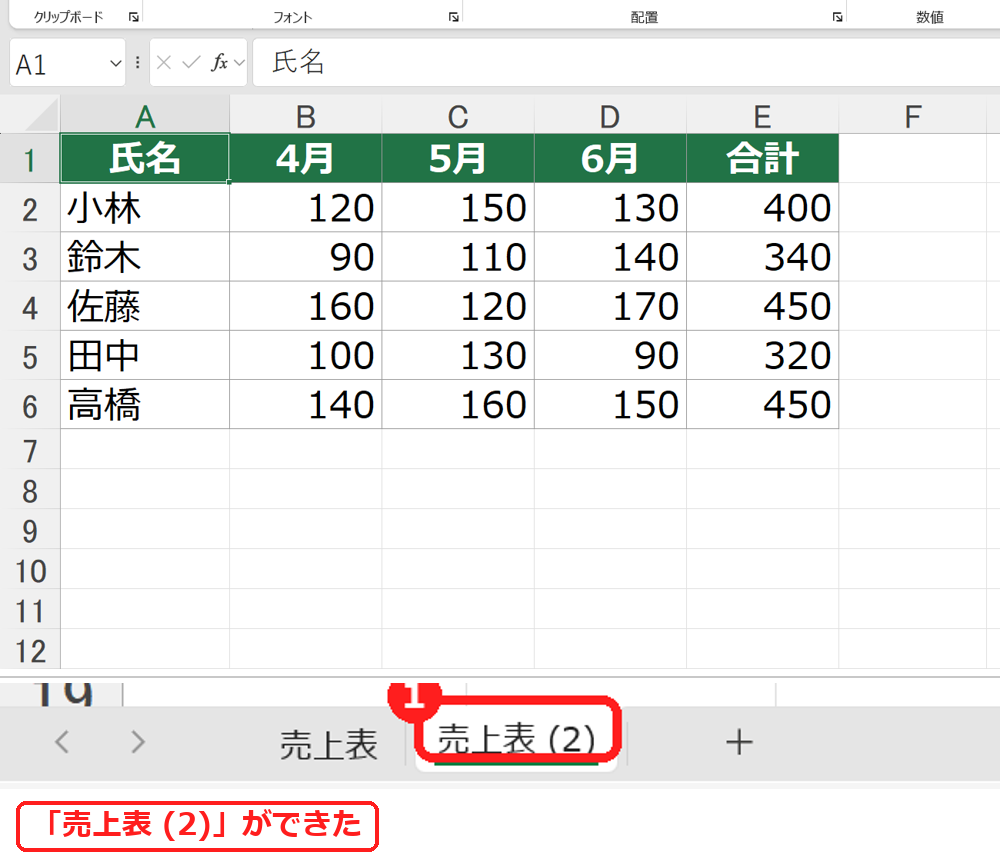Open the Alignment group dialog launcher
Viewport: 1000px width, 859px height.
pos(837,17)
